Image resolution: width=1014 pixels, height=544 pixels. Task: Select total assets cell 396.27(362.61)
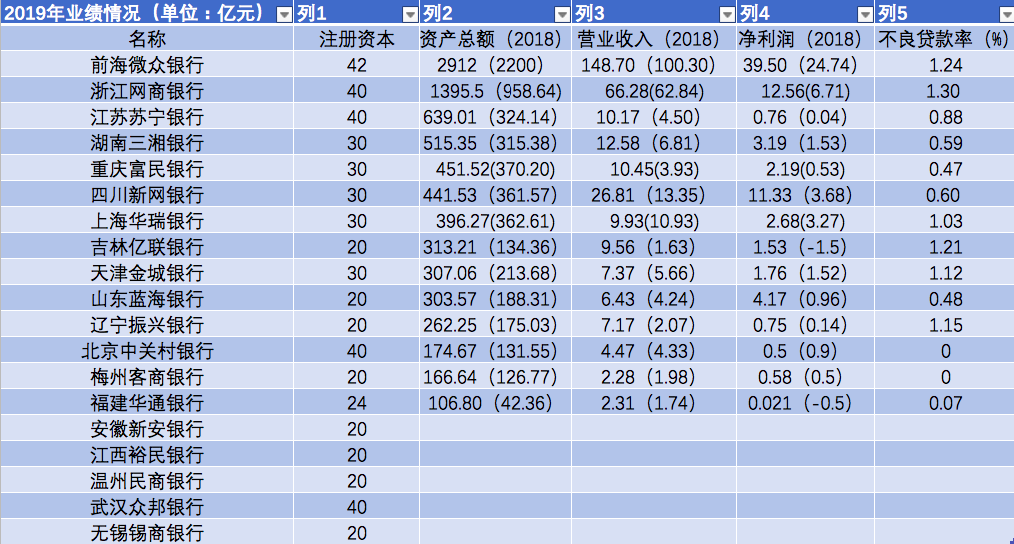coord(495,221)
